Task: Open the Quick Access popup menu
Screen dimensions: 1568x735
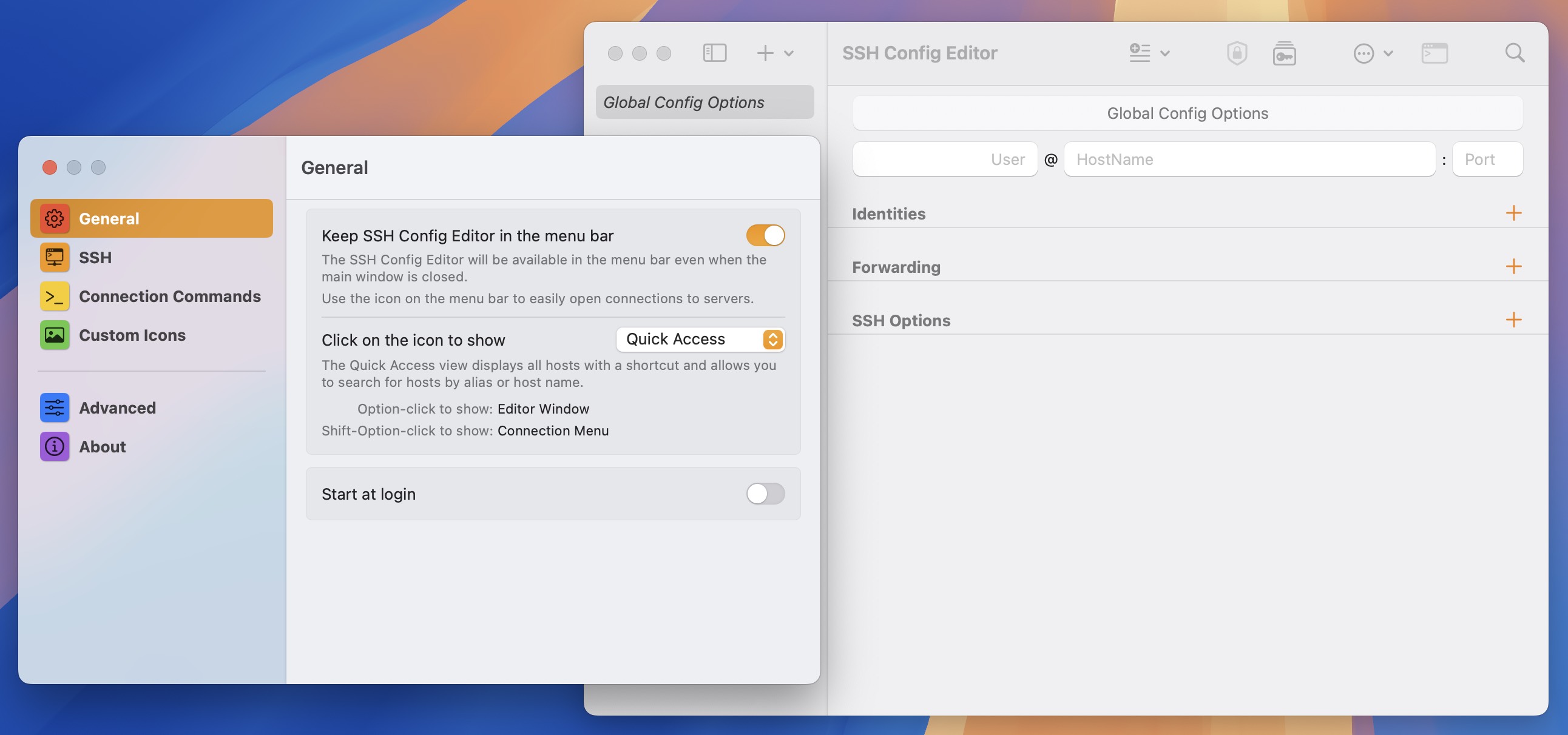Action: 701,340
